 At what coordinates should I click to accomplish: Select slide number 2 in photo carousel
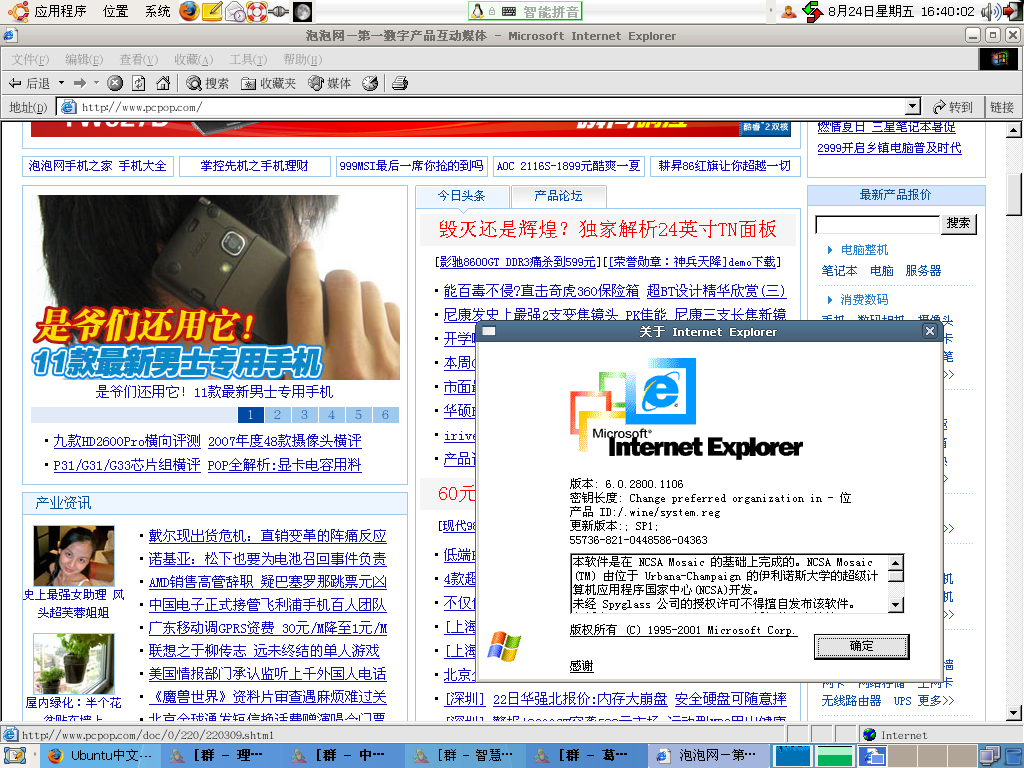pyautogui.click(x=278, y=415)
